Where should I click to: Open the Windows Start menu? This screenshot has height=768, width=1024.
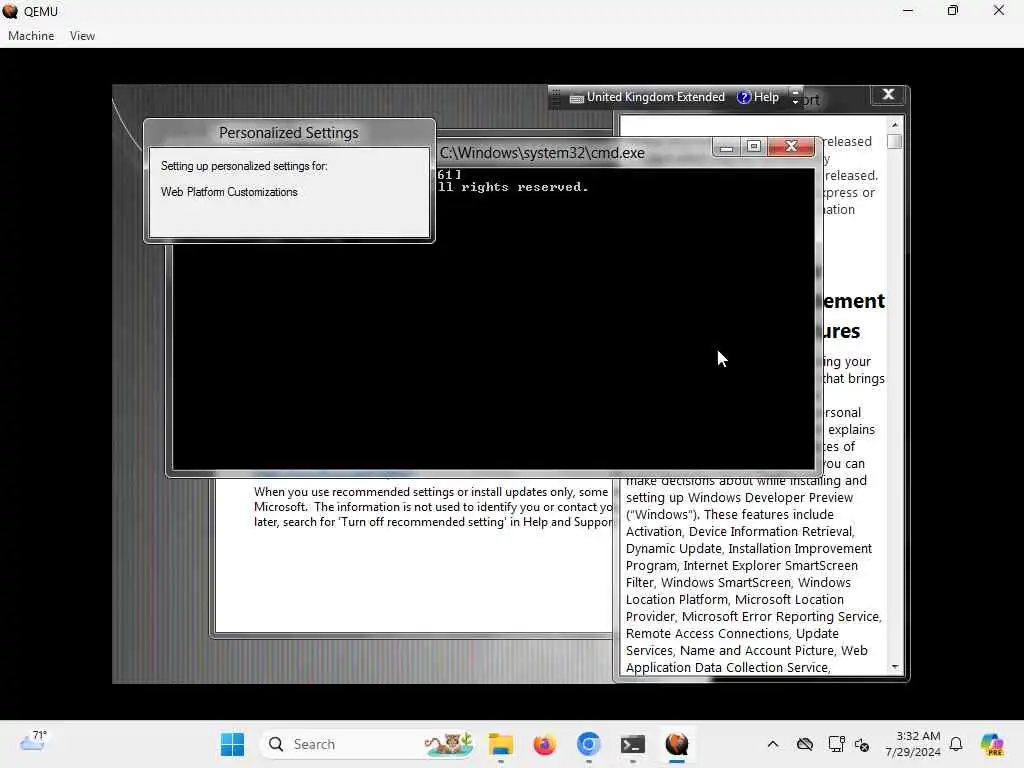coord(232,744)
